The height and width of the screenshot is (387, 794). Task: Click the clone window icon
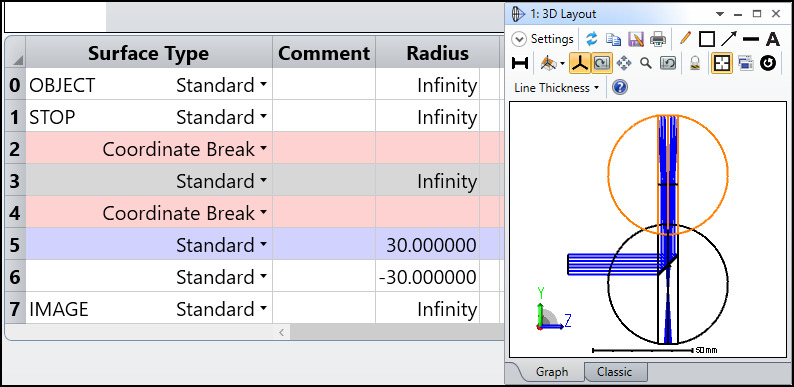[745, 63]
